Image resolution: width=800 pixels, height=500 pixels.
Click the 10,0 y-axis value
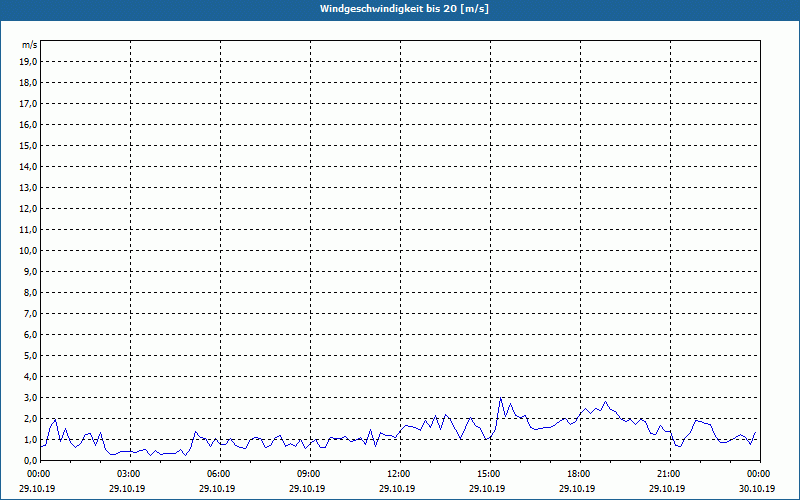tap(28, 251)
